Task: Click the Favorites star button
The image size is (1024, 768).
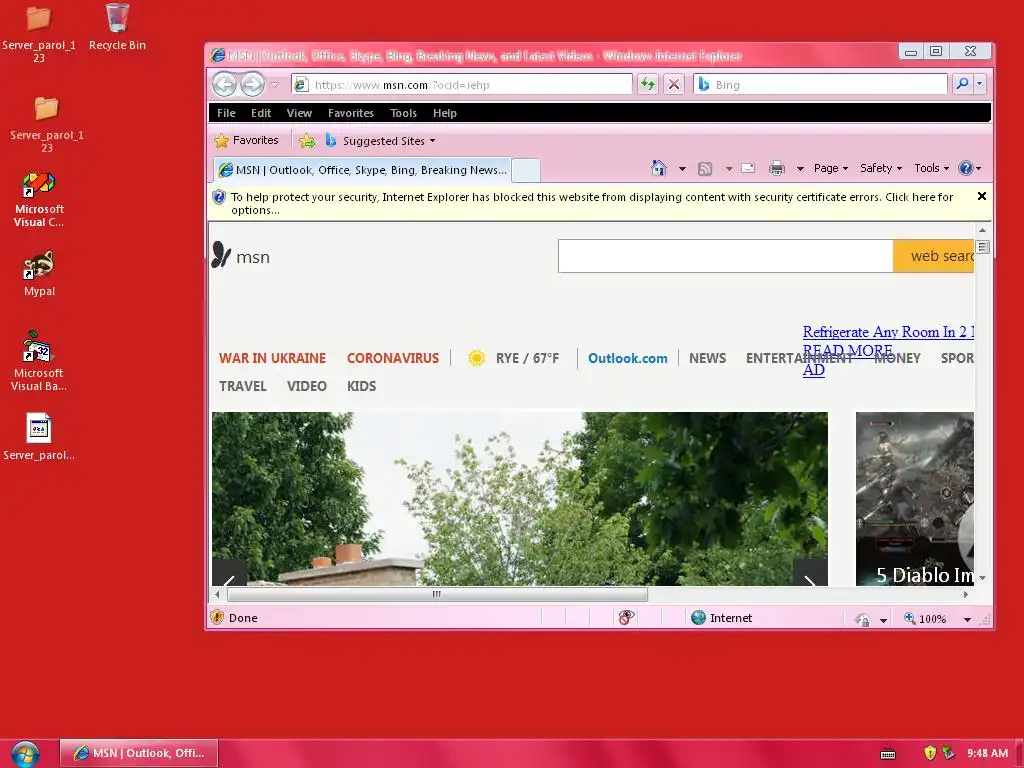Action: click(x=246, y=140)
